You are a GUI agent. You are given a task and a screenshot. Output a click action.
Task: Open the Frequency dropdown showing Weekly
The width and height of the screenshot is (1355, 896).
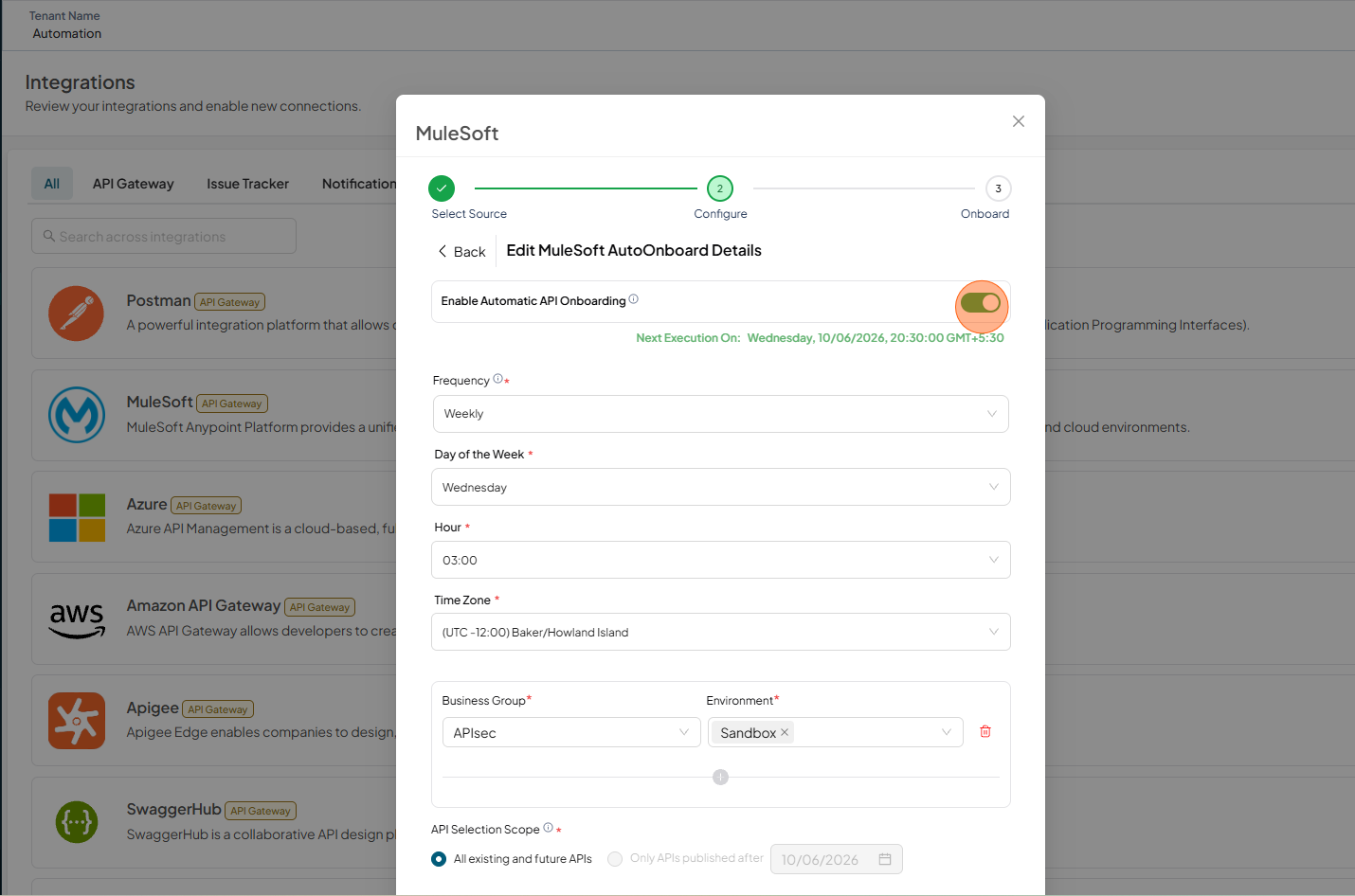[x=720, y=414]
